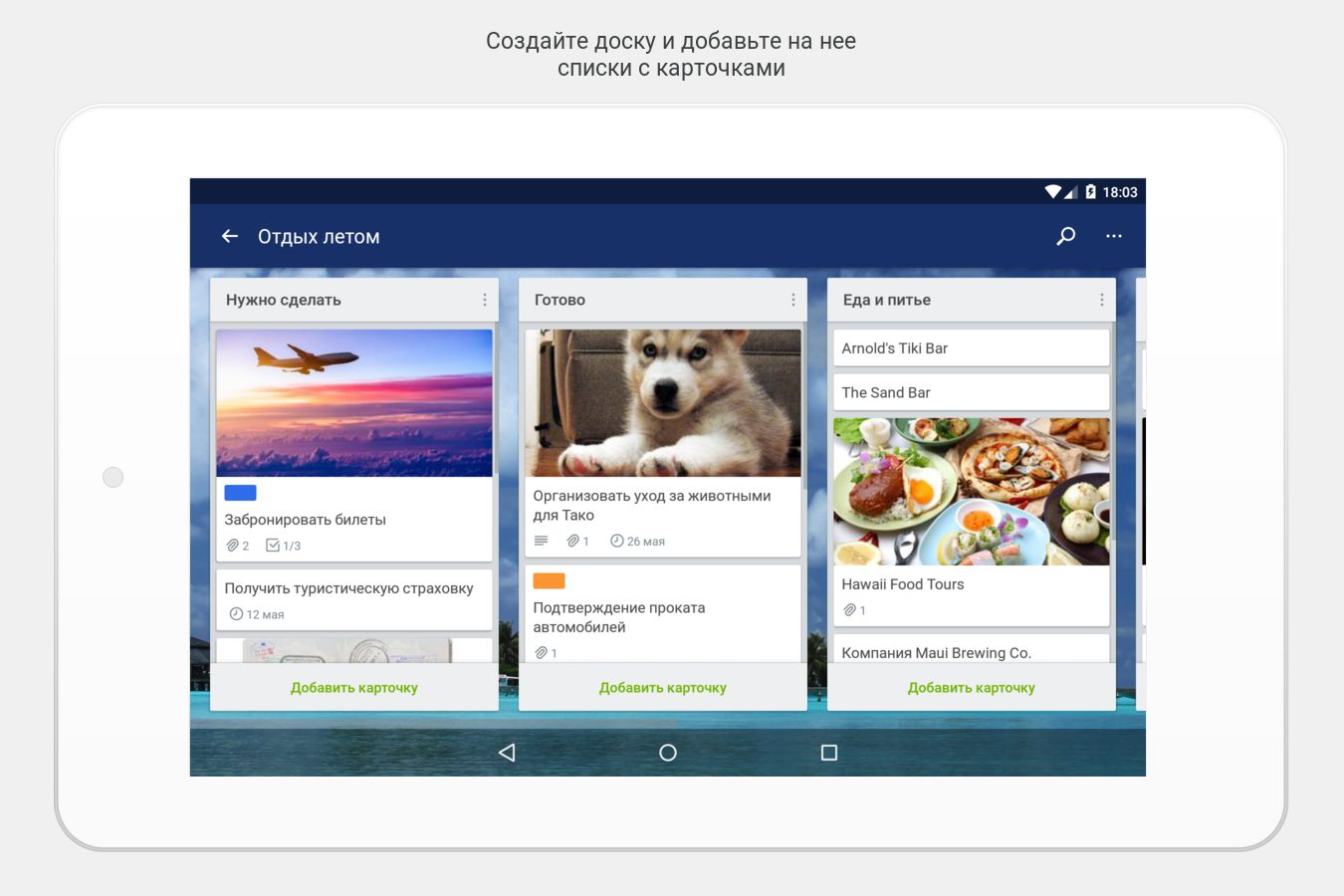Viewport: 1344px width, 896px height.
Task: Open the Arnold's Tiki Bar card
Action: coord(972,348)
